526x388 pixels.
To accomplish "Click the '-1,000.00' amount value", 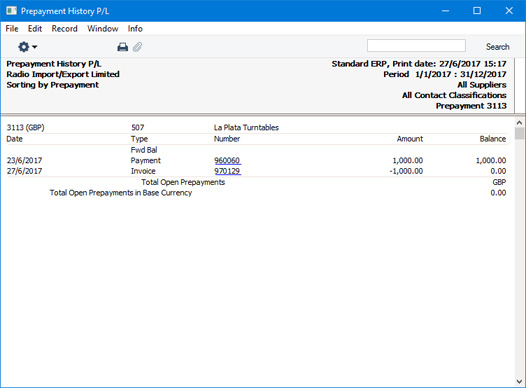I will tap(406, 171).
